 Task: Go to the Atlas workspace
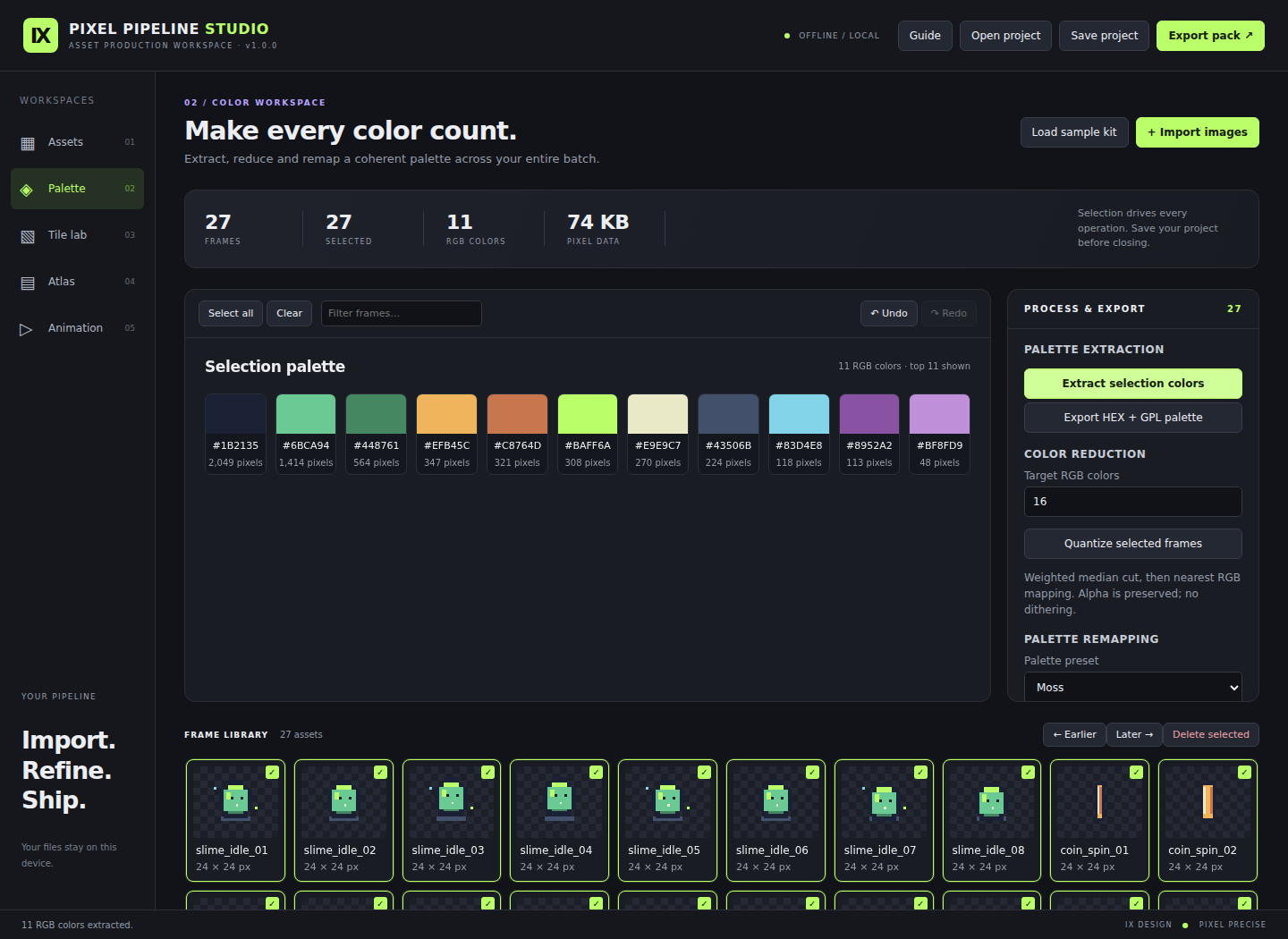tap(77, 282)
